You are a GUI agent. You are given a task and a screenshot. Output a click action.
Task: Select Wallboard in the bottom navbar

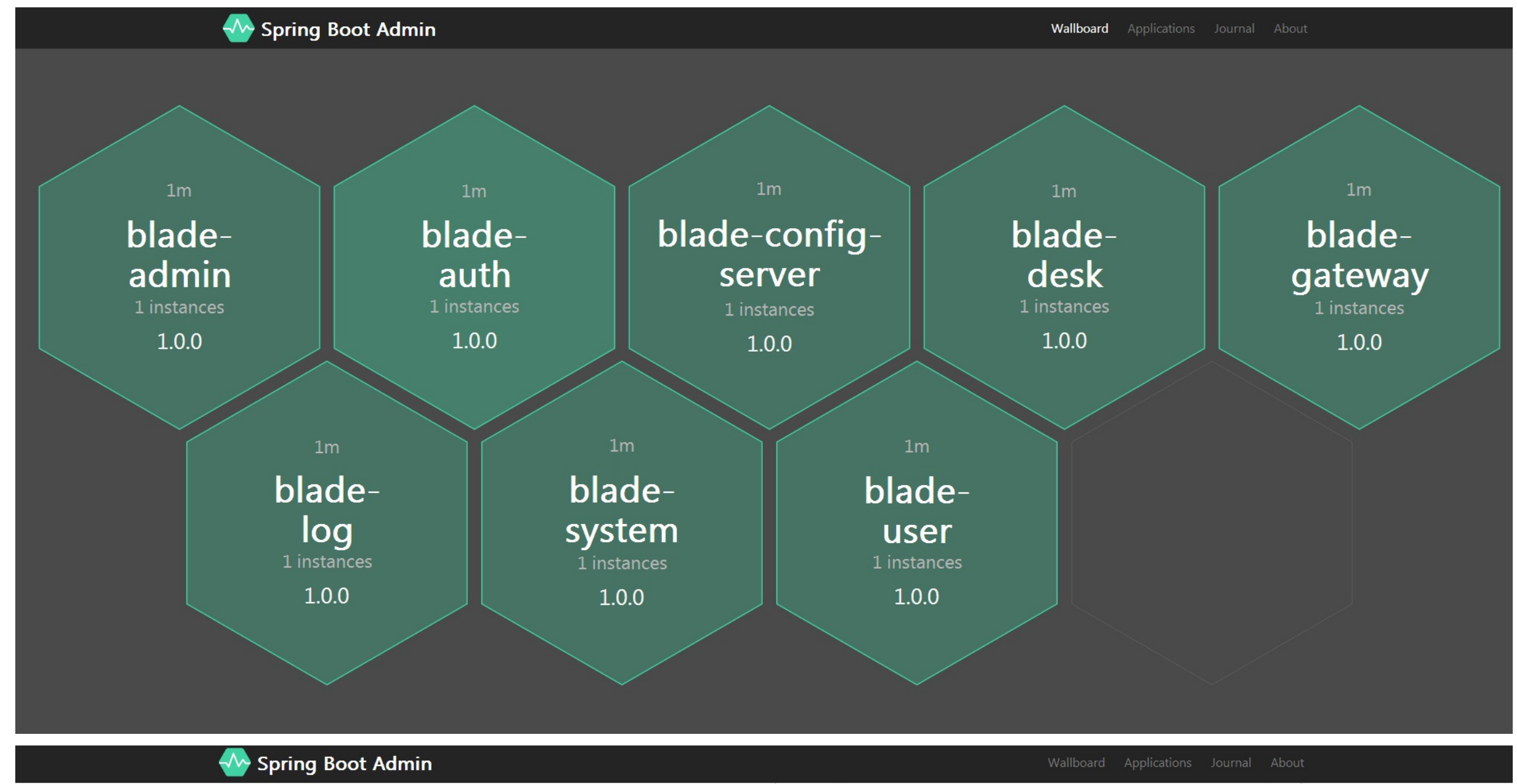1076,763
